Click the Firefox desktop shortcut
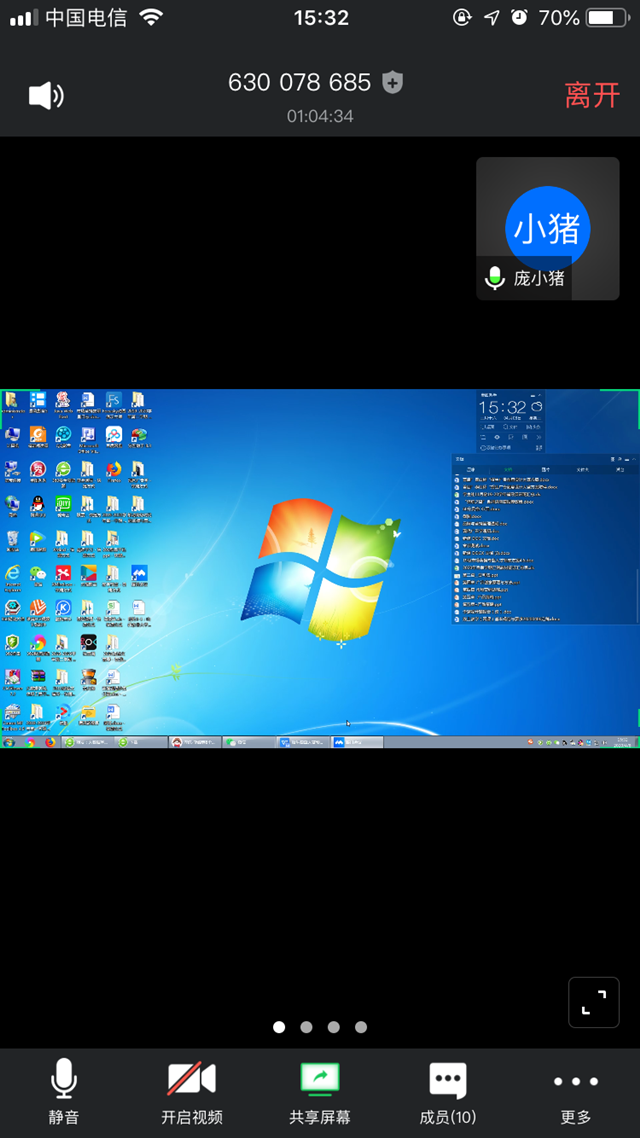The width and height of the screenshot is (640, 1138). (x=114, y=470)
